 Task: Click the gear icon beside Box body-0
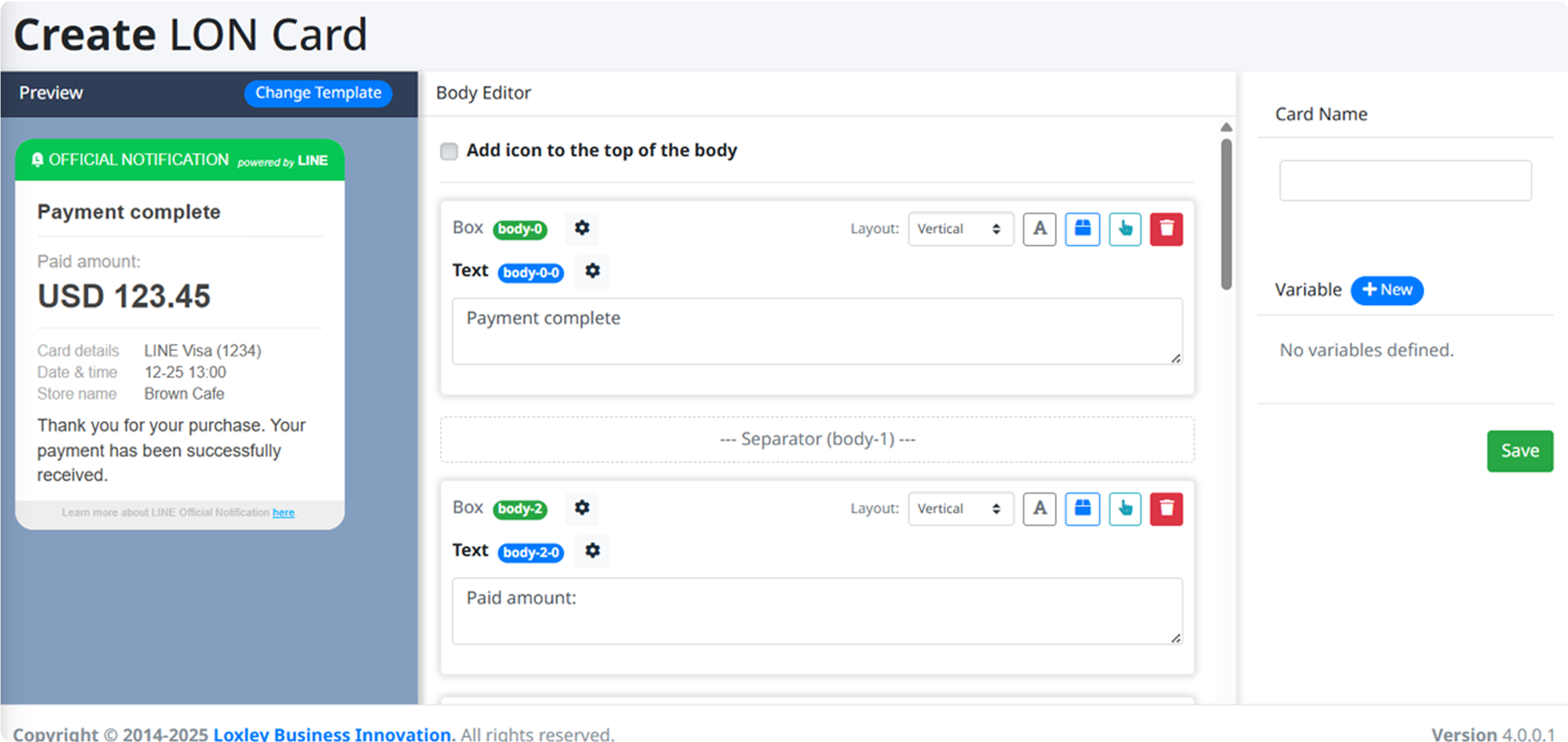[582, 229]
